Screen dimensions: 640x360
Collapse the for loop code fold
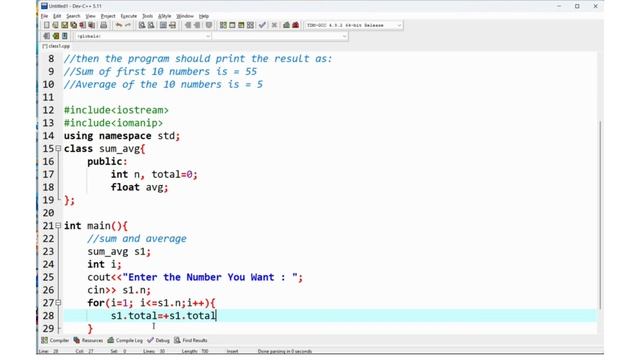pos(58,302)
